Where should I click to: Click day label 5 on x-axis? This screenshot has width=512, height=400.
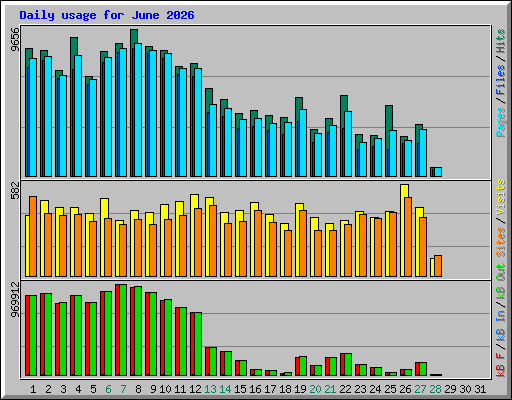tap(93, 389)
